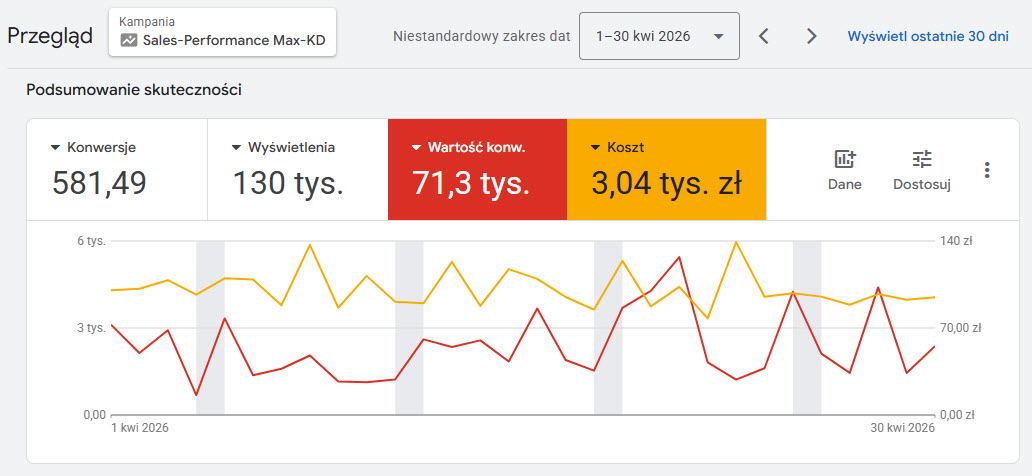Expand the Wartość konw. metric dropdown

click(416, 148)
